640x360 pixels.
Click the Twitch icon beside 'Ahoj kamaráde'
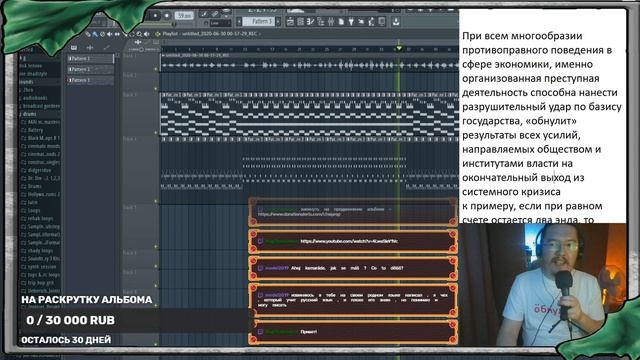pos(260,268)
